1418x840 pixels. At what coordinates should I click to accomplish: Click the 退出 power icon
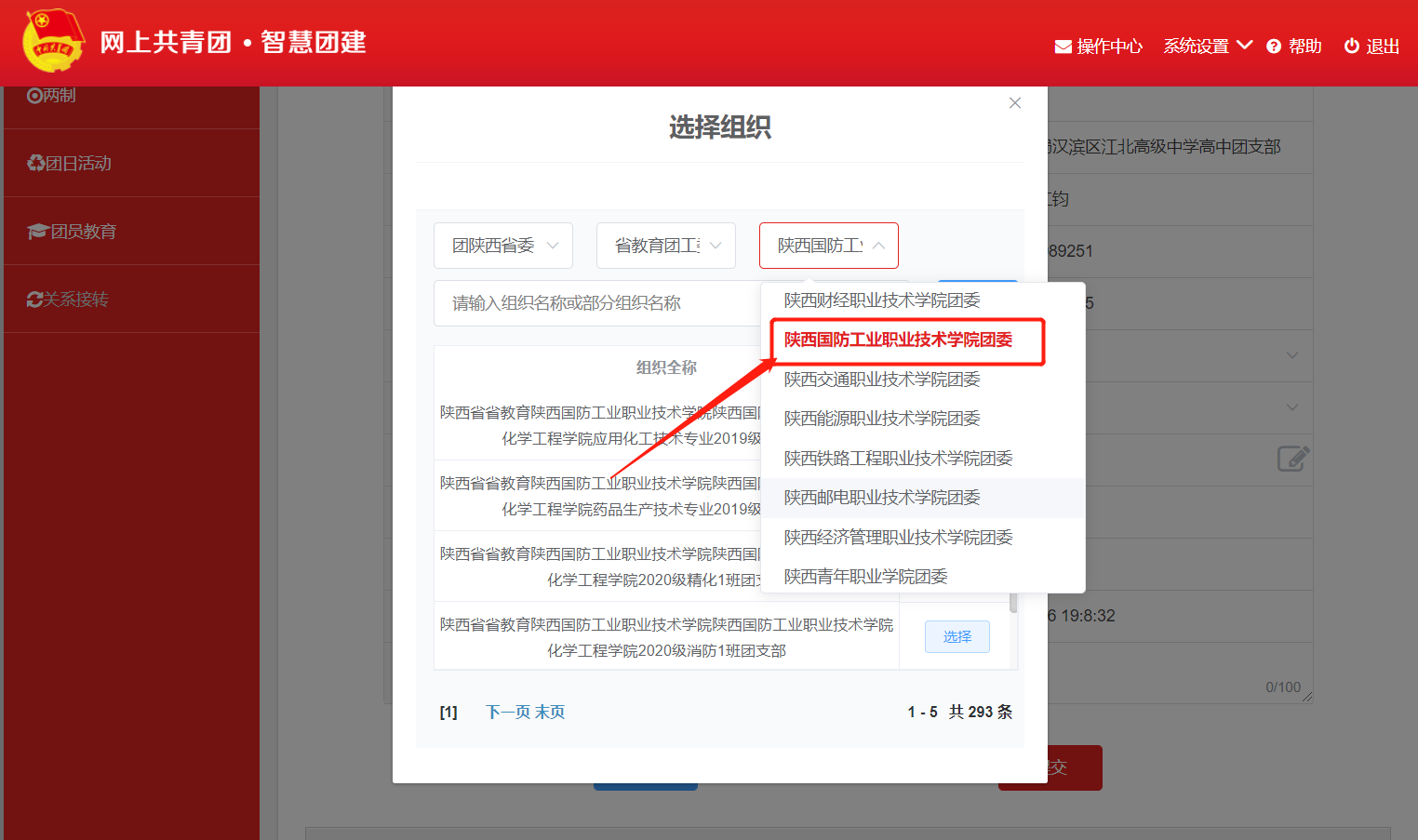[x=1351, y=47]
